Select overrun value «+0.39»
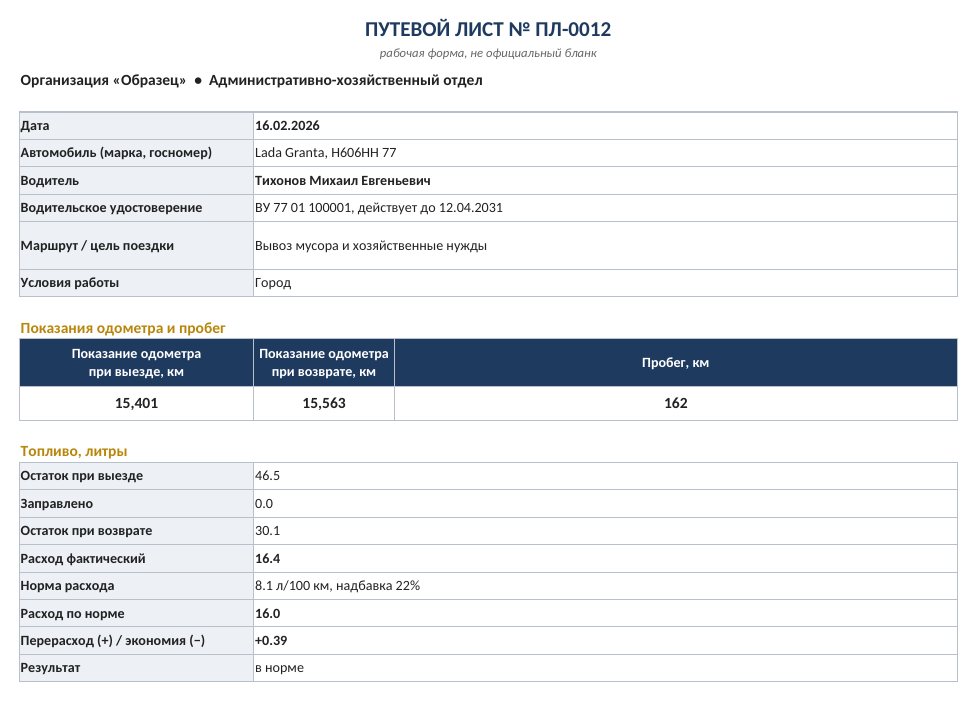 (271, 641)
